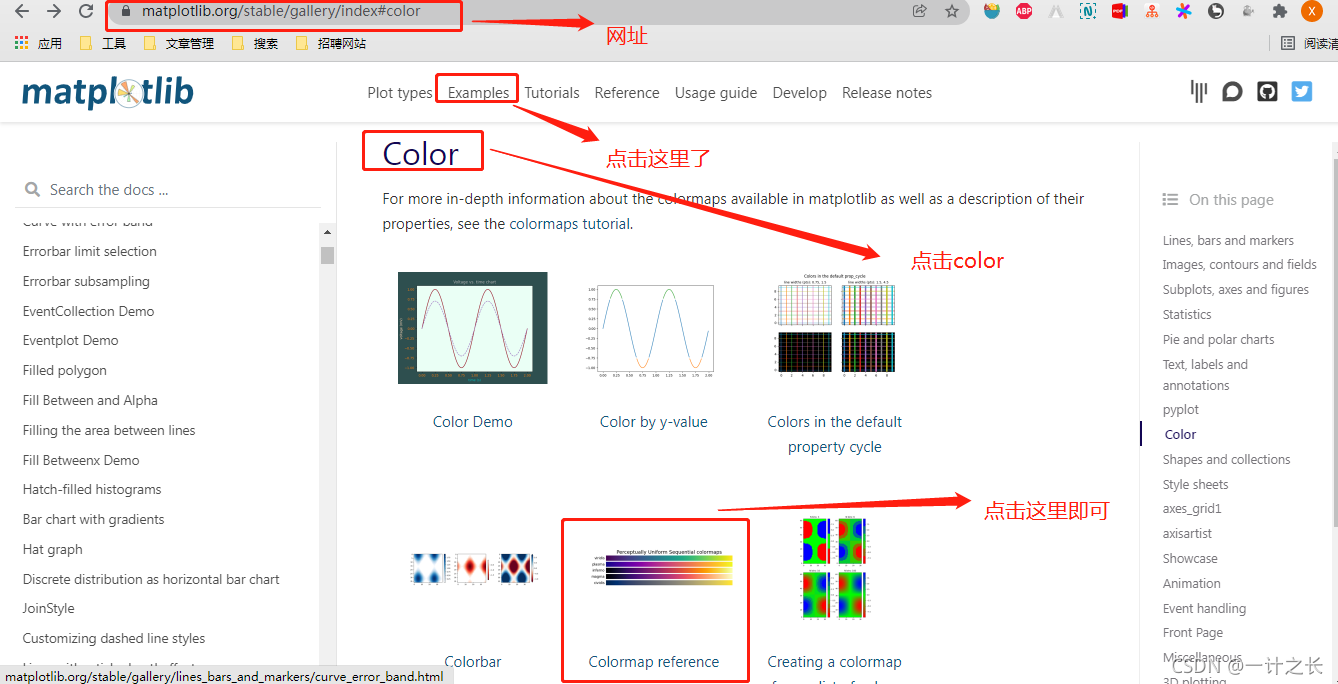Viewport: 1338px width, 684px height.
Task: Open the 工具 bookmarks folder
Action: [x=103, y=43]
